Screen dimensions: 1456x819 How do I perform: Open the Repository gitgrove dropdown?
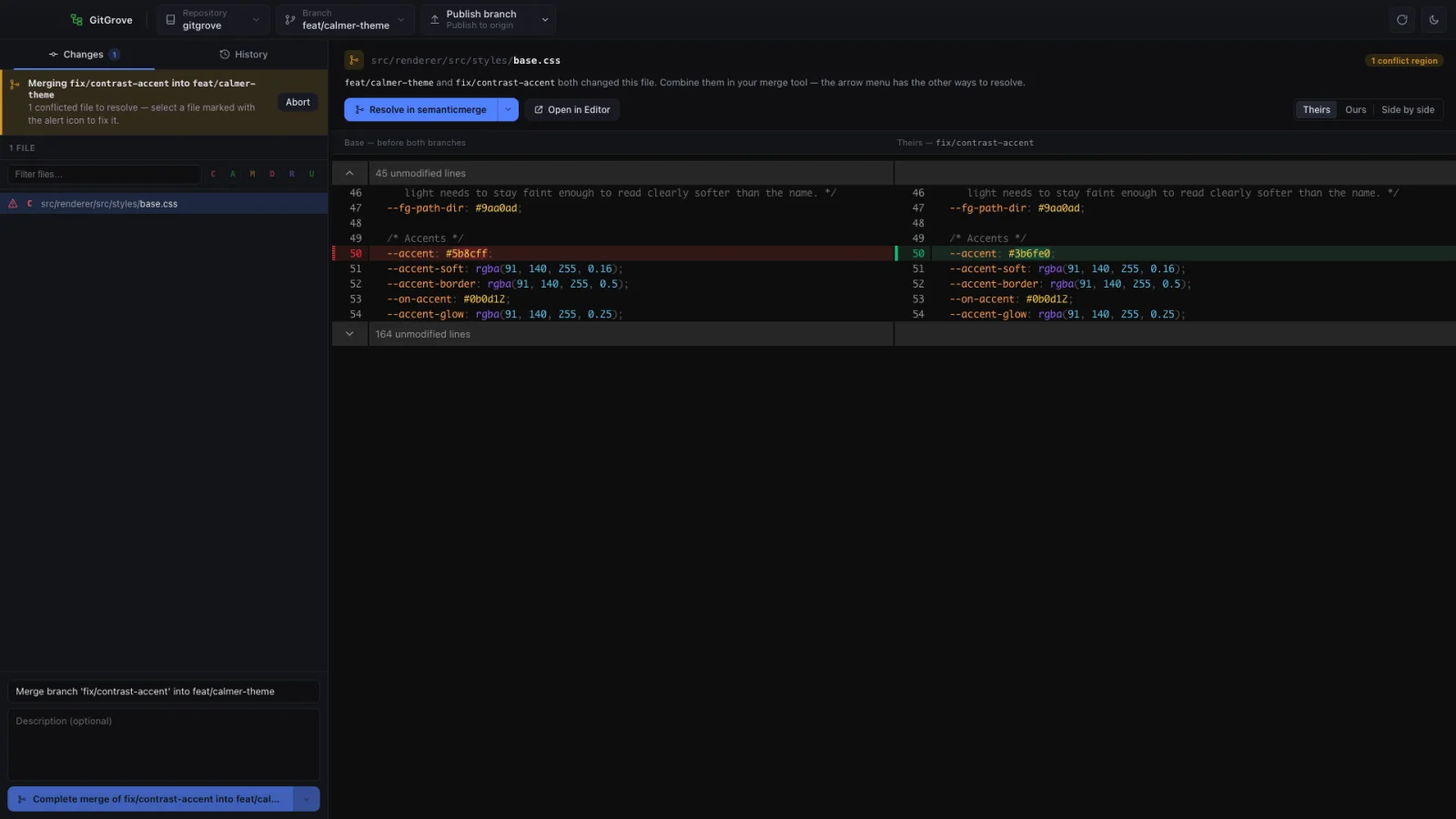click(x=213, y=19)
